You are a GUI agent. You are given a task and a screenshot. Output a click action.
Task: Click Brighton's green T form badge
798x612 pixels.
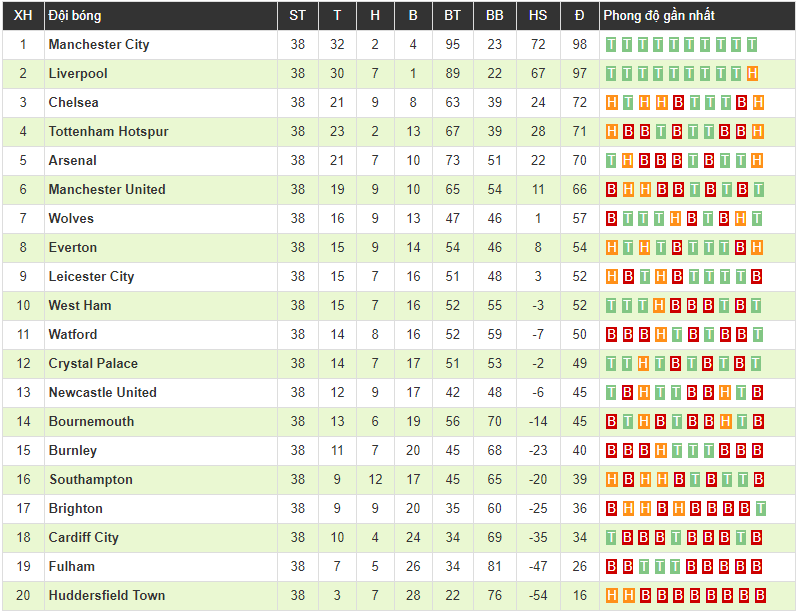(x=761, y=509)
